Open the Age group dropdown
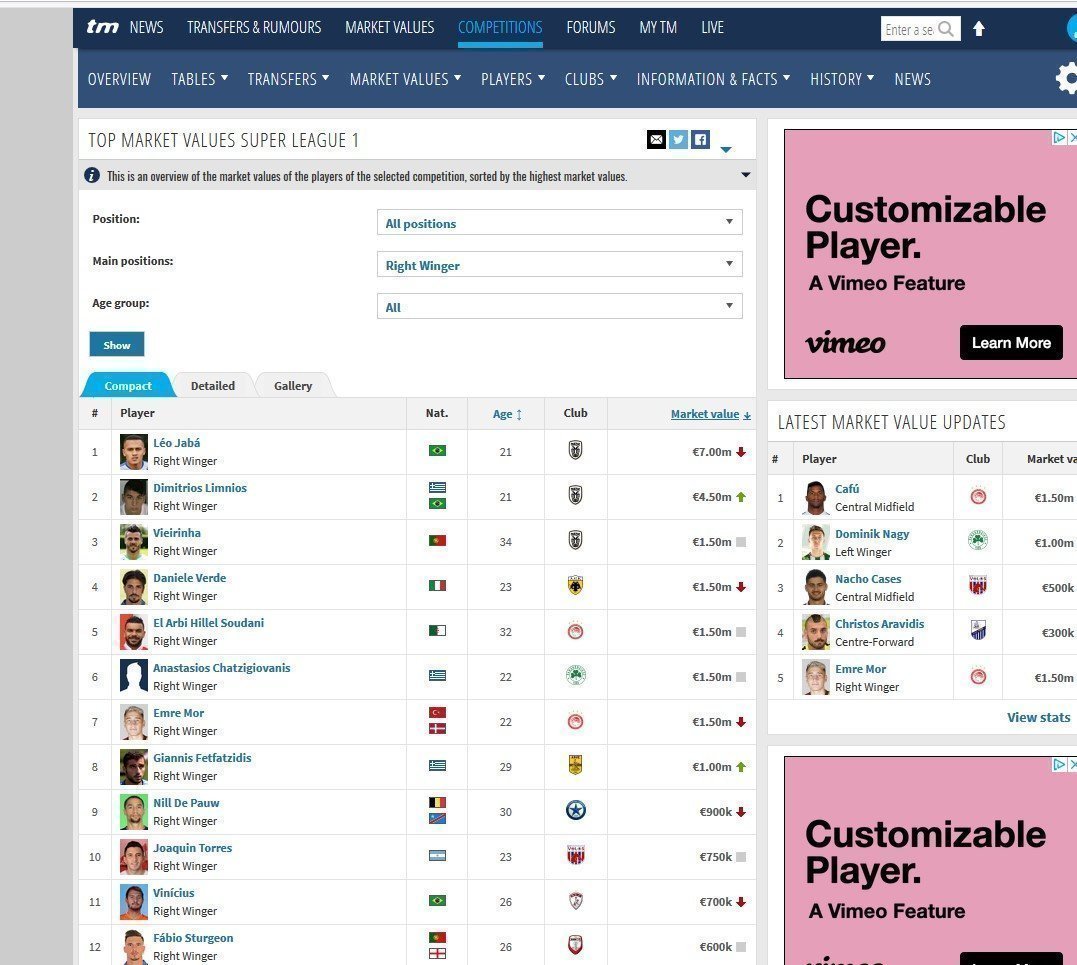 point(559,306)
